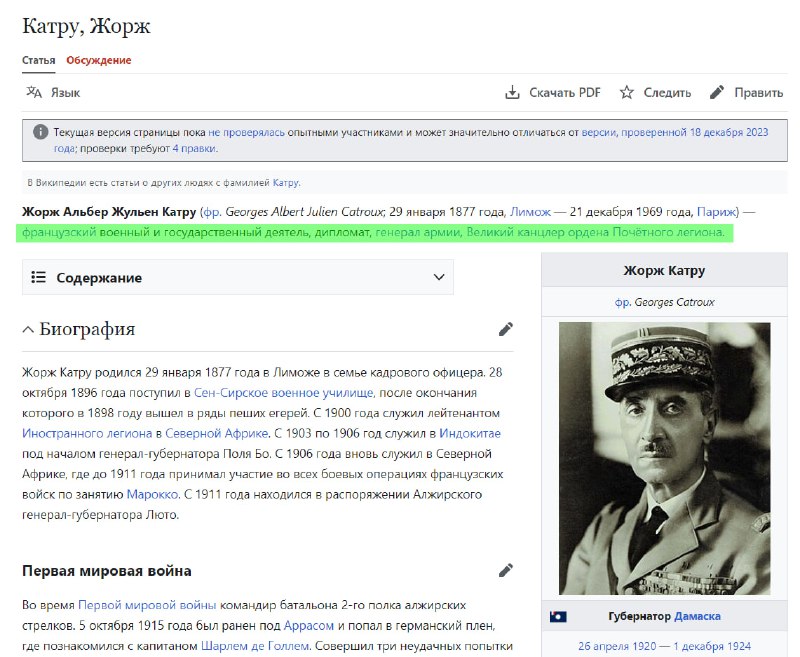Screen dimensions: 800x657
Task: Open the Великий канцлер ордена Почётного легиона link
Action: click(594, 232)
